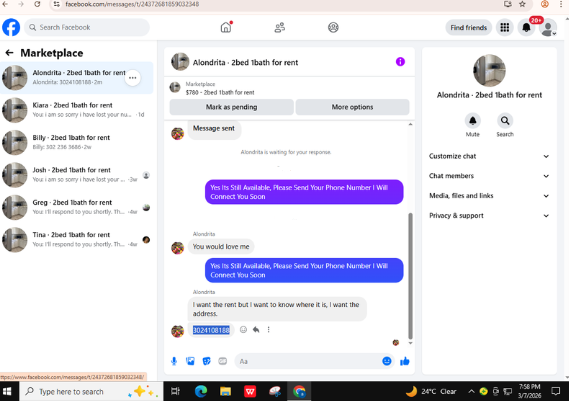Image resolution: width=569 pixels, height=401 pixels.
Task: Open the Greg 2bed 1bath conversation
Action: point(77,207)
